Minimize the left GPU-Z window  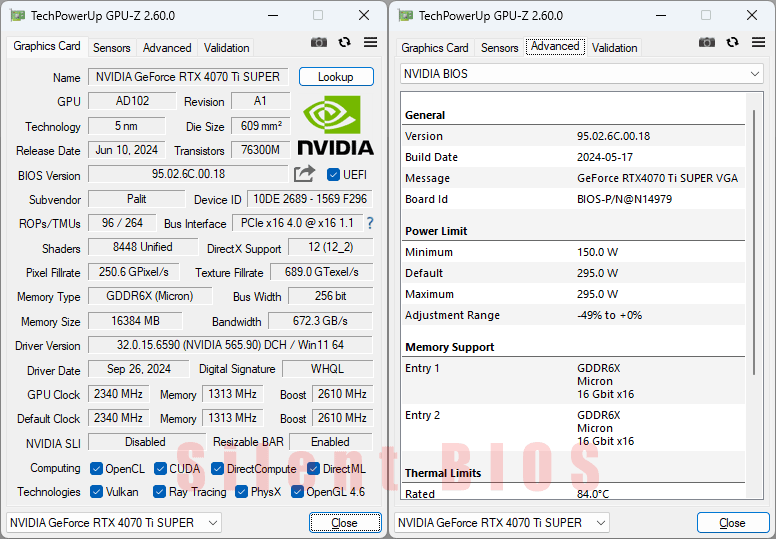[273, 16]
